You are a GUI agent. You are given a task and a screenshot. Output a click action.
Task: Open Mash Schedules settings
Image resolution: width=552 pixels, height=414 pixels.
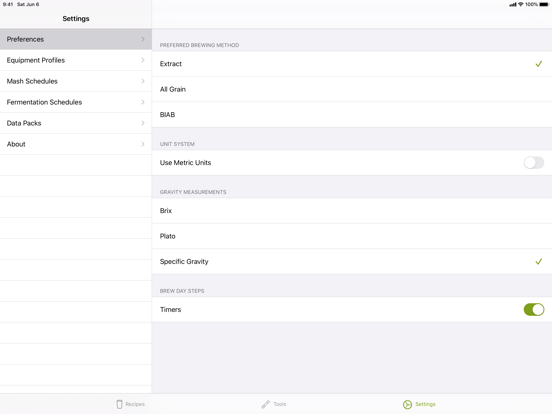[76, 81]
